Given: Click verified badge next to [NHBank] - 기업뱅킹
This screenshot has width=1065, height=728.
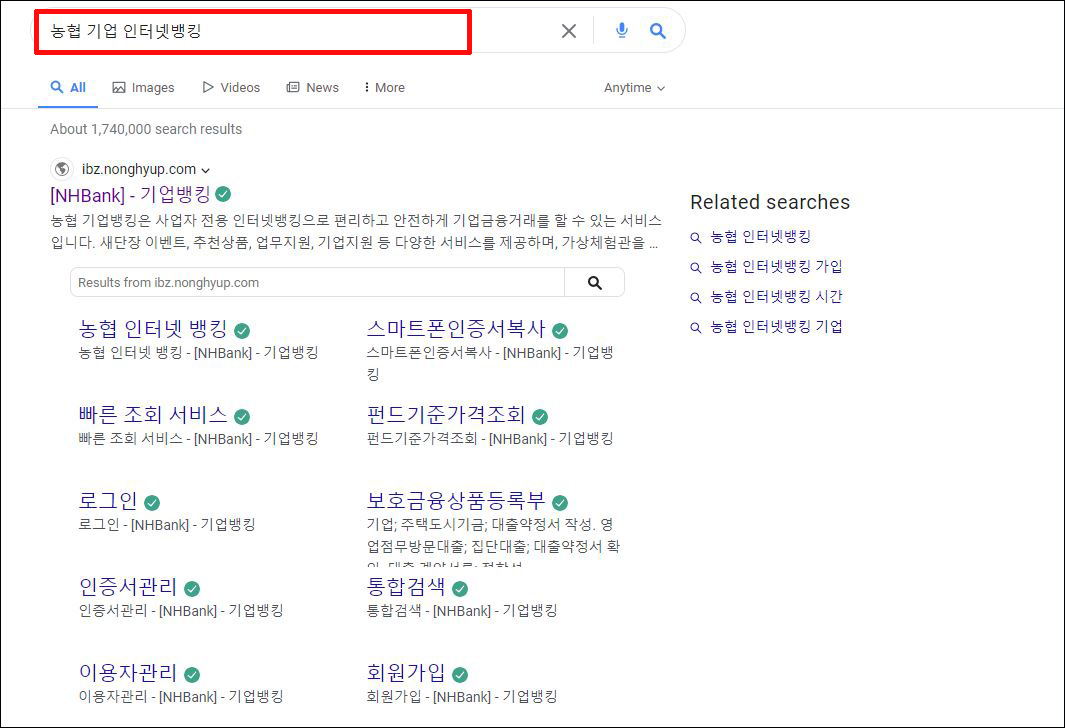Looking at the screenshot, I should coord(223,194).
